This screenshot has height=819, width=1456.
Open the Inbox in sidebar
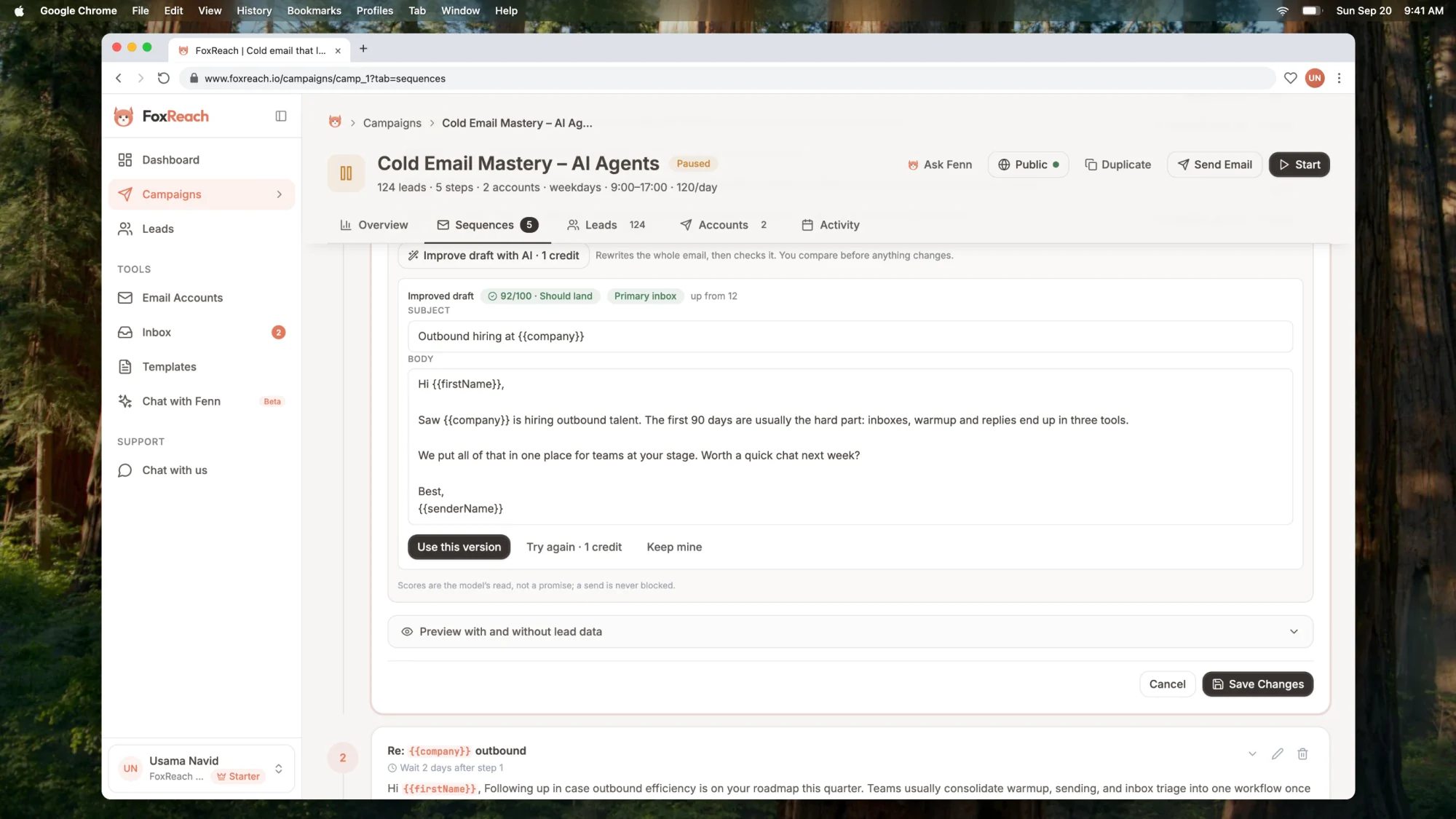click(201, 332)
